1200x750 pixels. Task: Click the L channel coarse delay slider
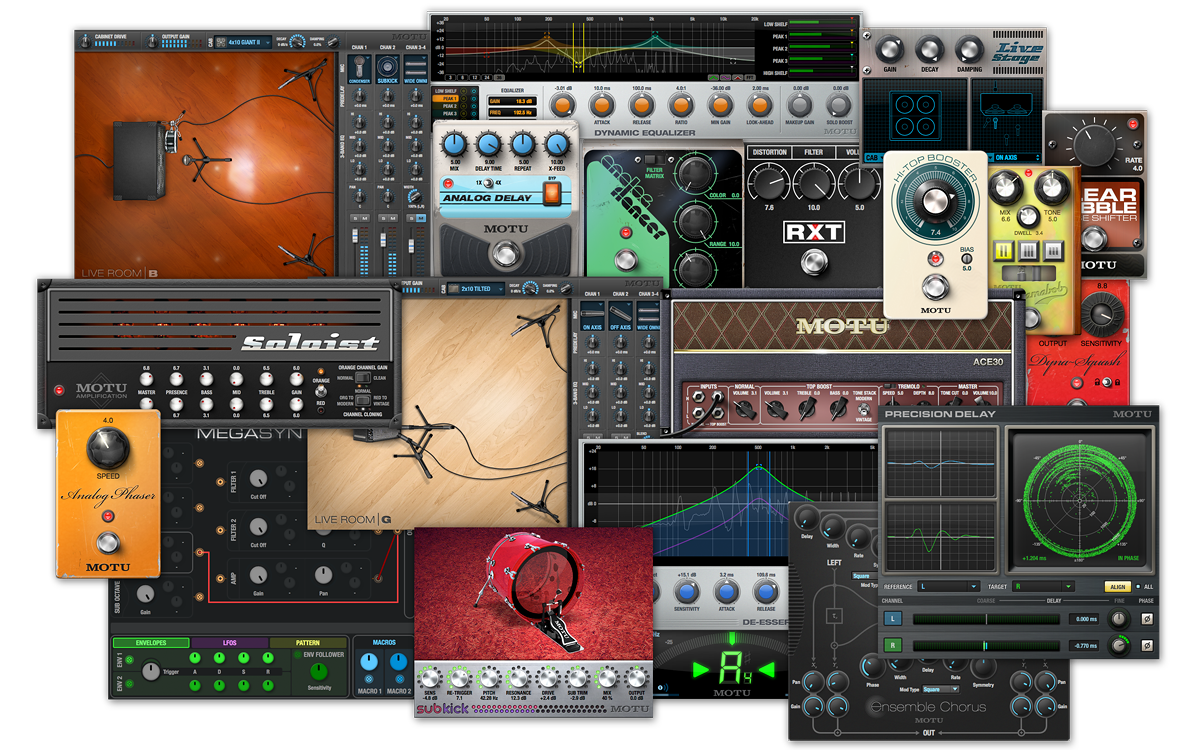point(985,619)
